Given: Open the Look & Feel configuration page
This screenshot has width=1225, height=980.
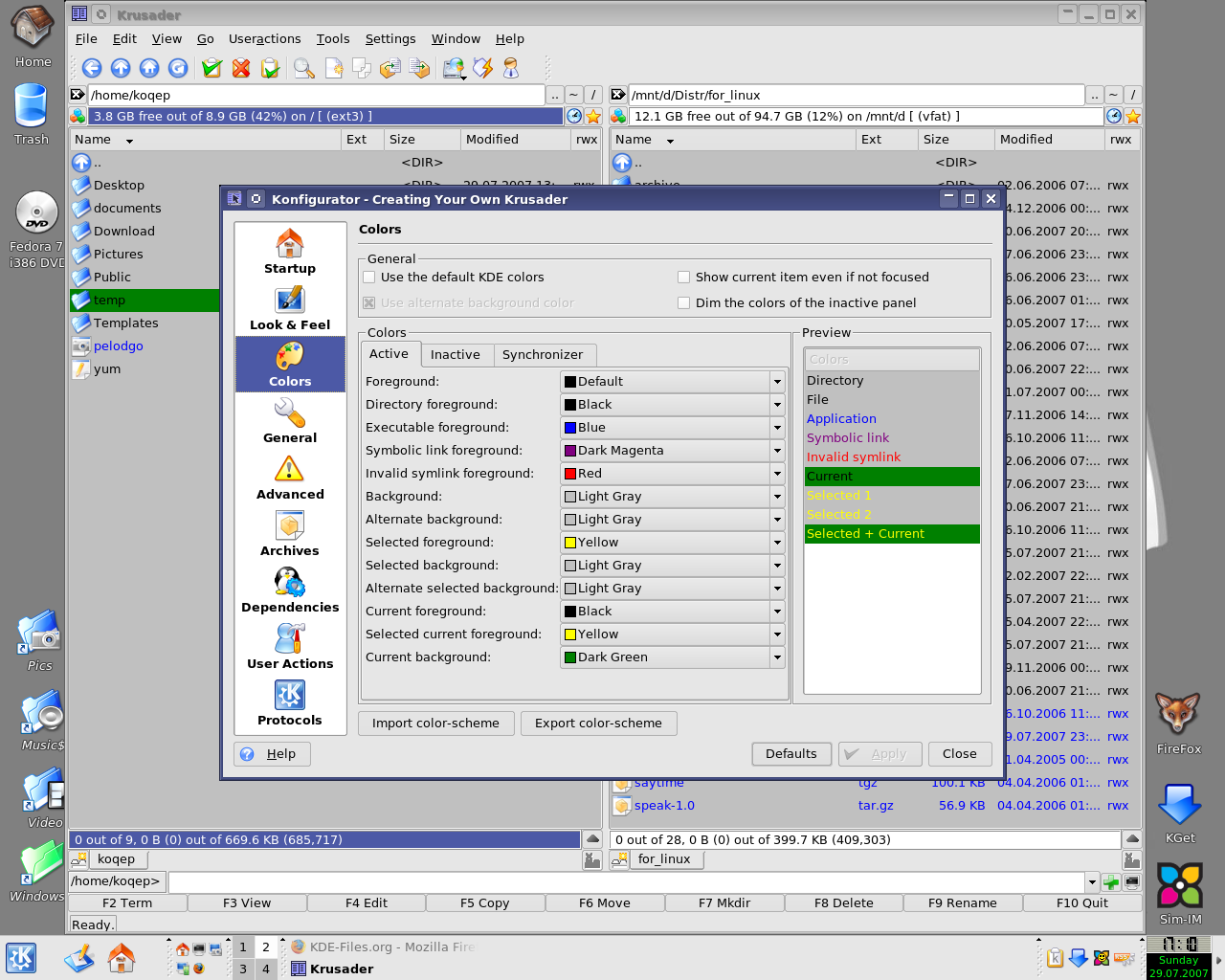Looking at the screenshot, I should [x=290, y=308].
